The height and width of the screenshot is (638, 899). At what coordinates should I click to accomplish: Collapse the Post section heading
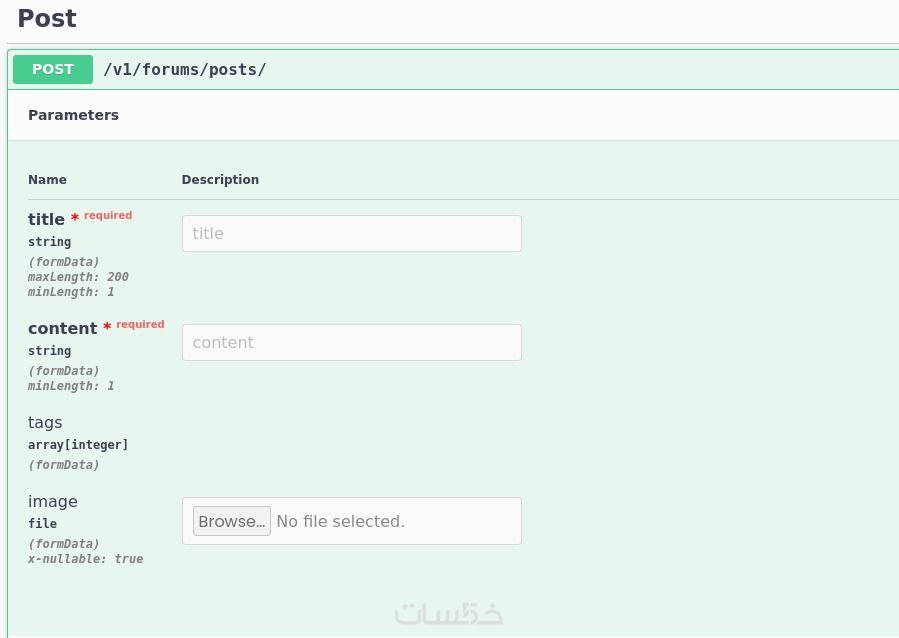pyautogui.click(x=47, y=18)
